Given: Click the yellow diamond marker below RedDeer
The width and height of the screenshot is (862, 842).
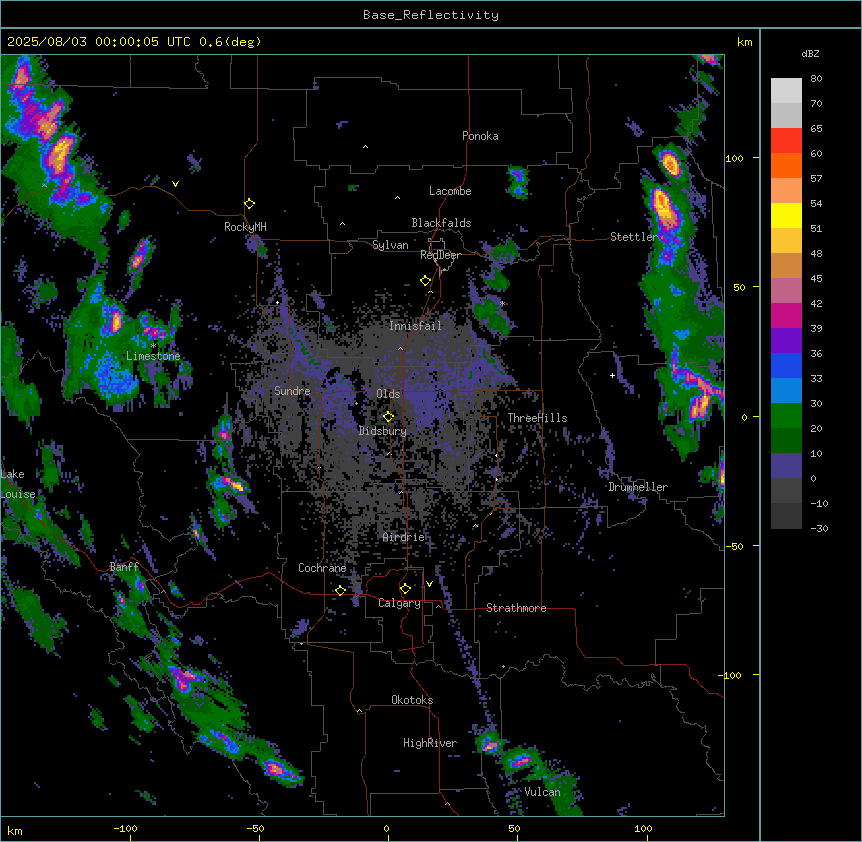Looking at the screenshot, I should pos(426,281).
